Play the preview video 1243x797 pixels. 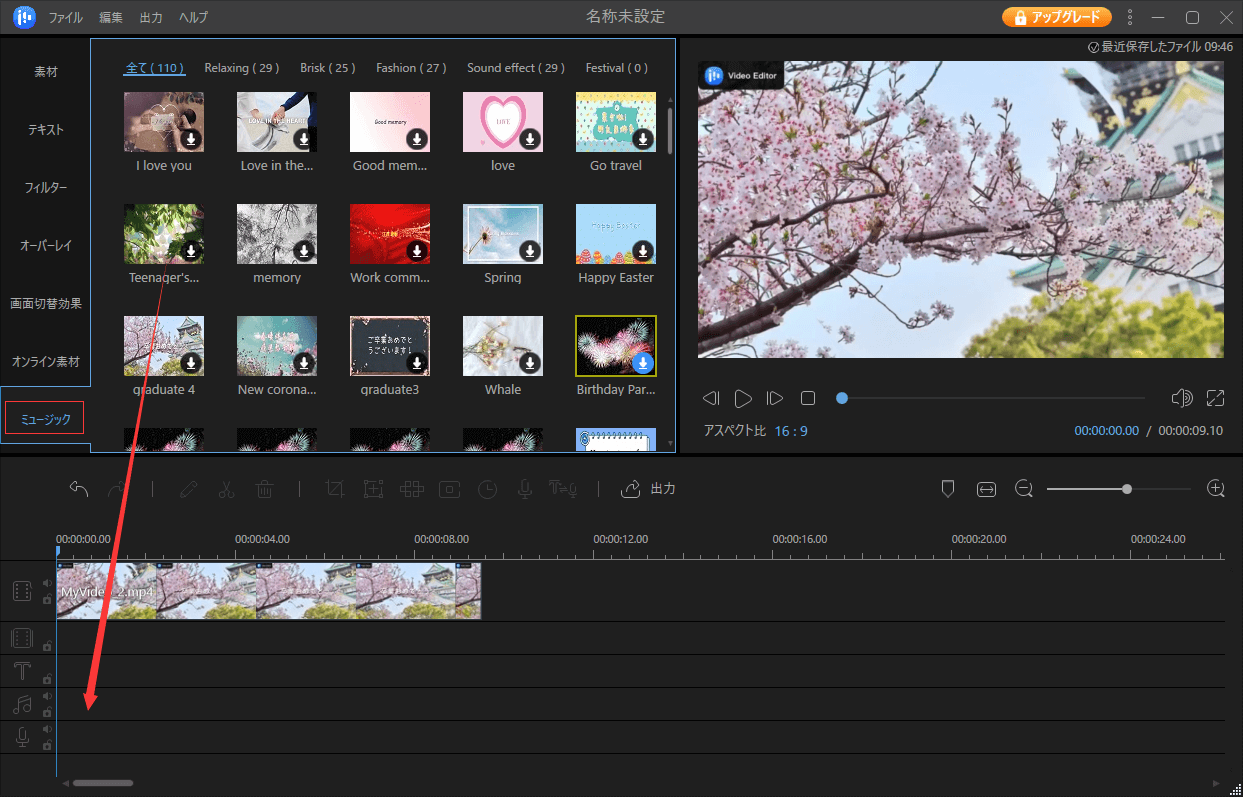coord(743,398)
